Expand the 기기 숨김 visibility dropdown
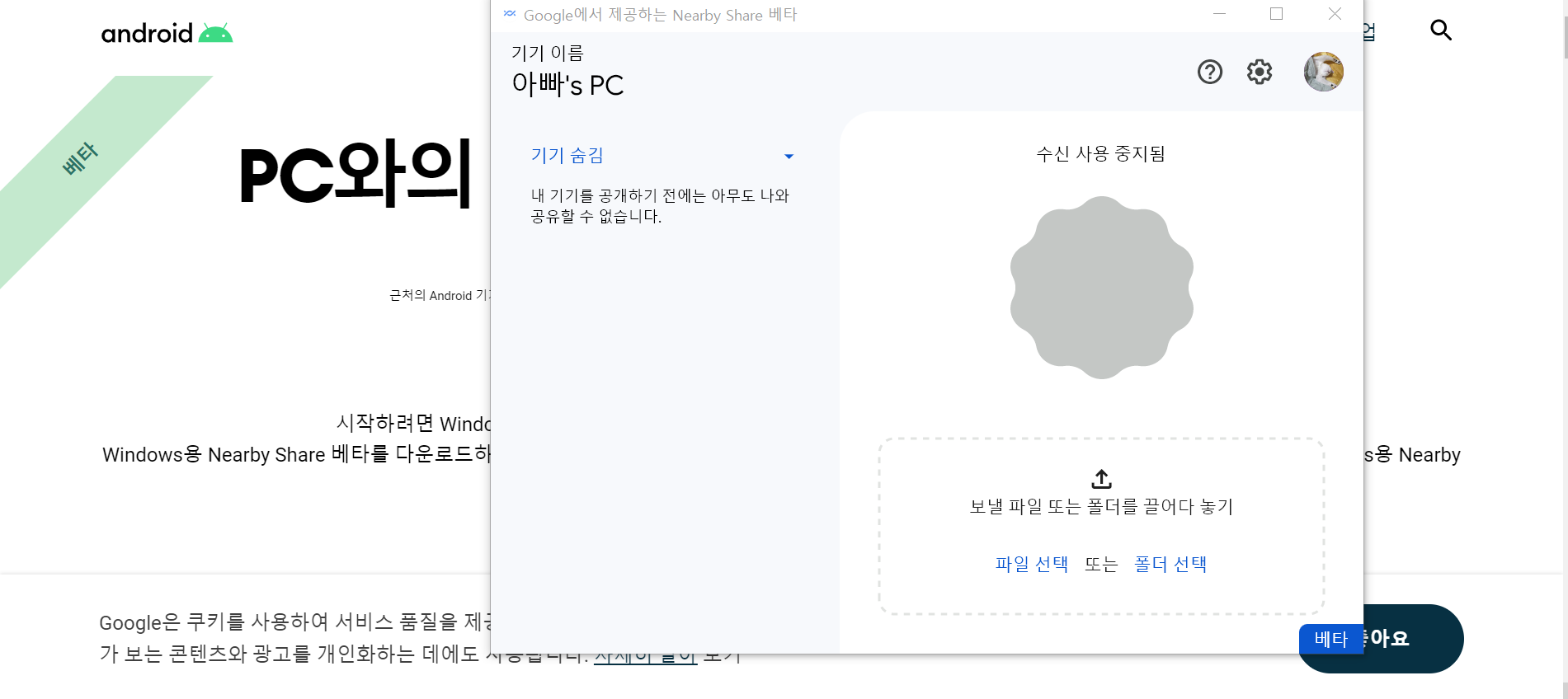This screenshot has height=699, width=1568. (x=662, y=155)
